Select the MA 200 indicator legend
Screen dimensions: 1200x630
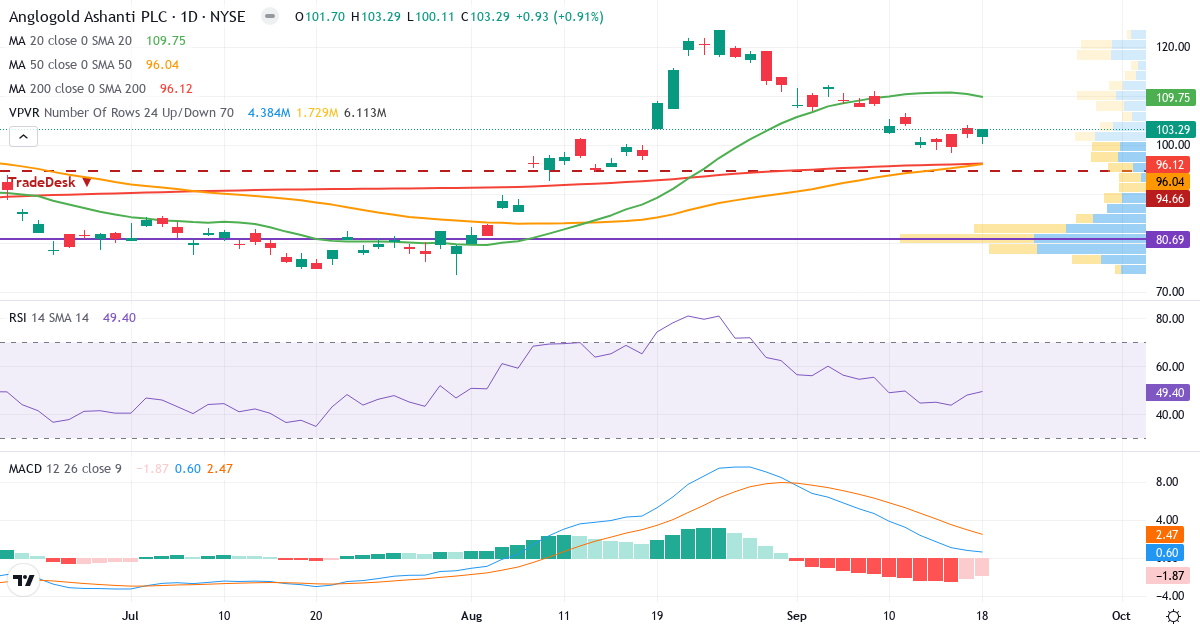click(78, 89)
